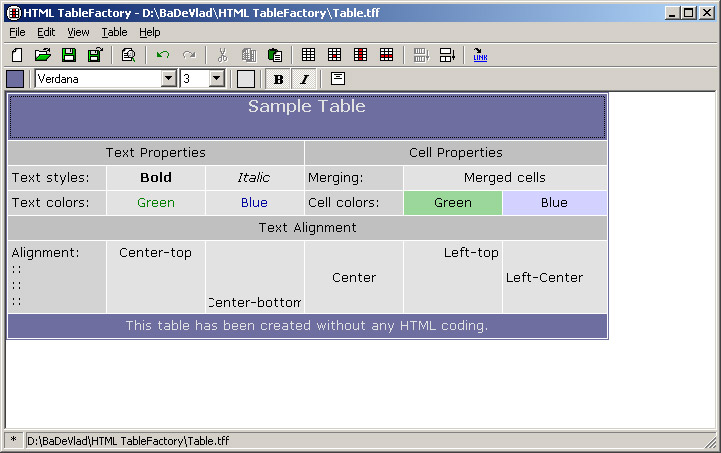Screen dimensions: 721x453
Task: Click the font size value field
Action: [195, 79]
